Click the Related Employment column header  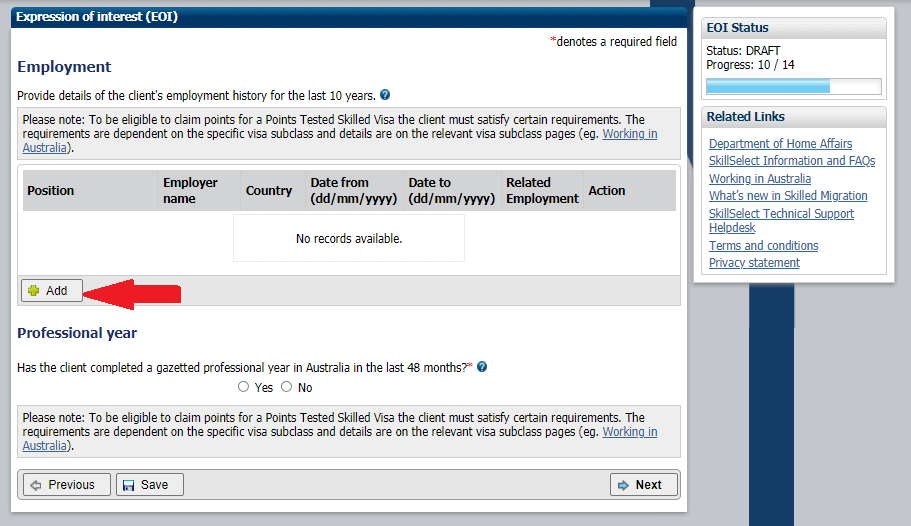tap(542, 191)
